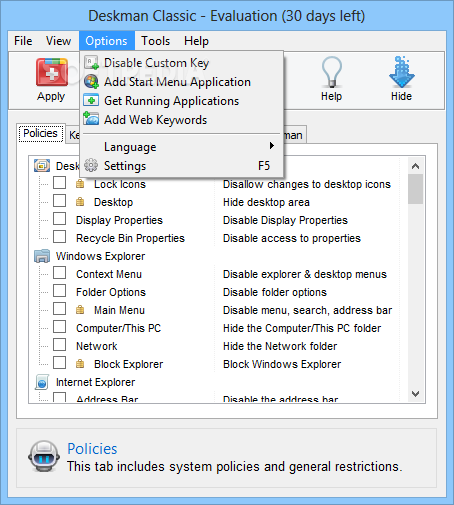The image size is (454, 505).
Task: Click the Hide toolbar icon
Action: (x=401, y=72)
